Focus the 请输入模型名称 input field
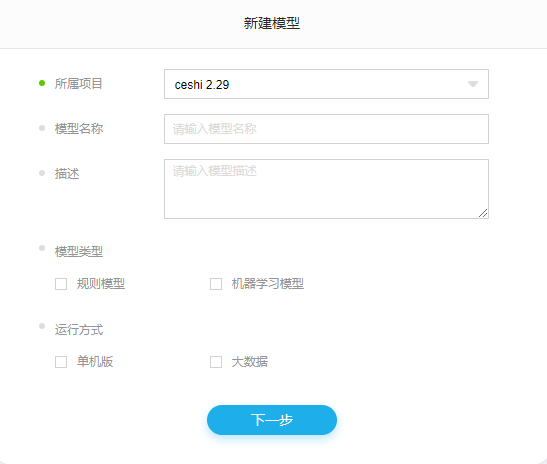Screen dimensions: 547x464 pos(326,129)
